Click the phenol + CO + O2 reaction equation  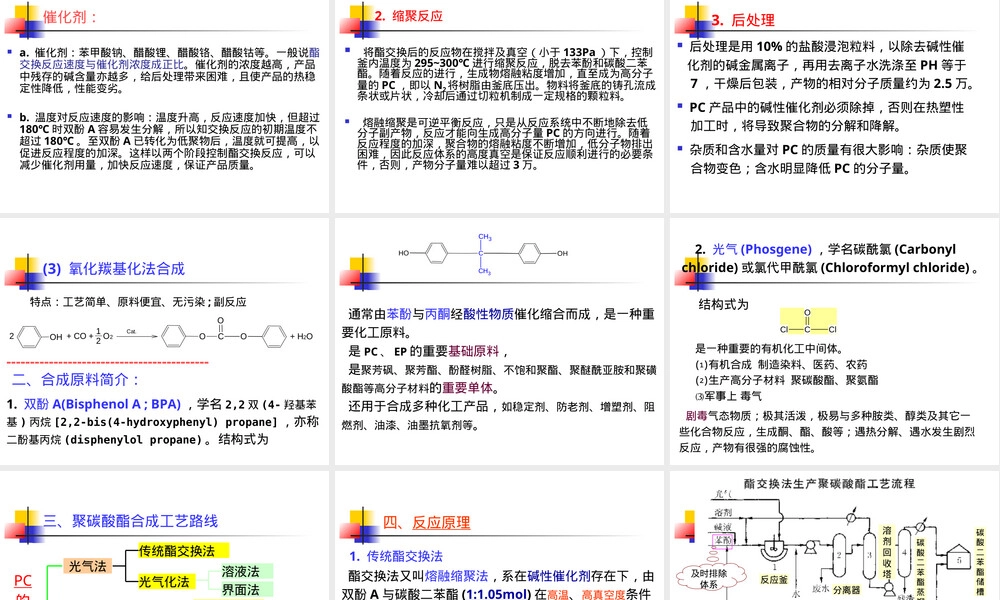click(161, 335)
